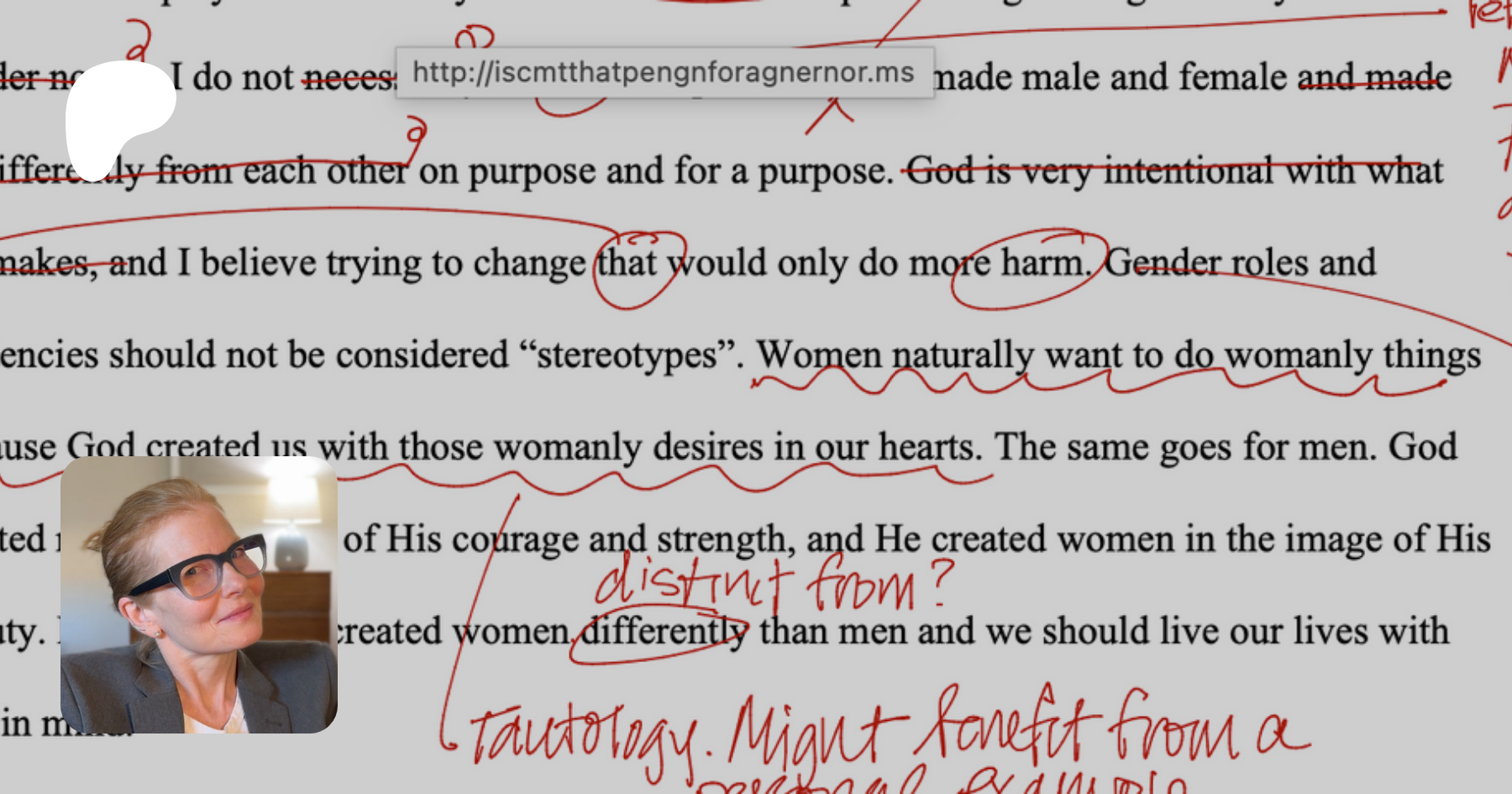This screenshot has width=1512, height=794.
Task: Click the phrase "on purpose and for a purpose"
Action: (653, 171)
